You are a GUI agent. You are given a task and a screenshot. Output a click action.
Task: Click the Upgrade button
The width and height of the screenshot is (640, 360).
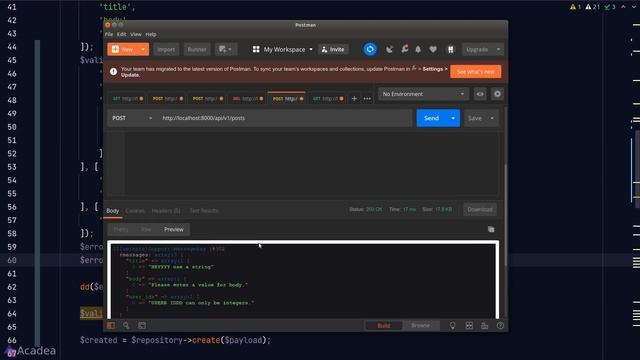pos(478,49)
